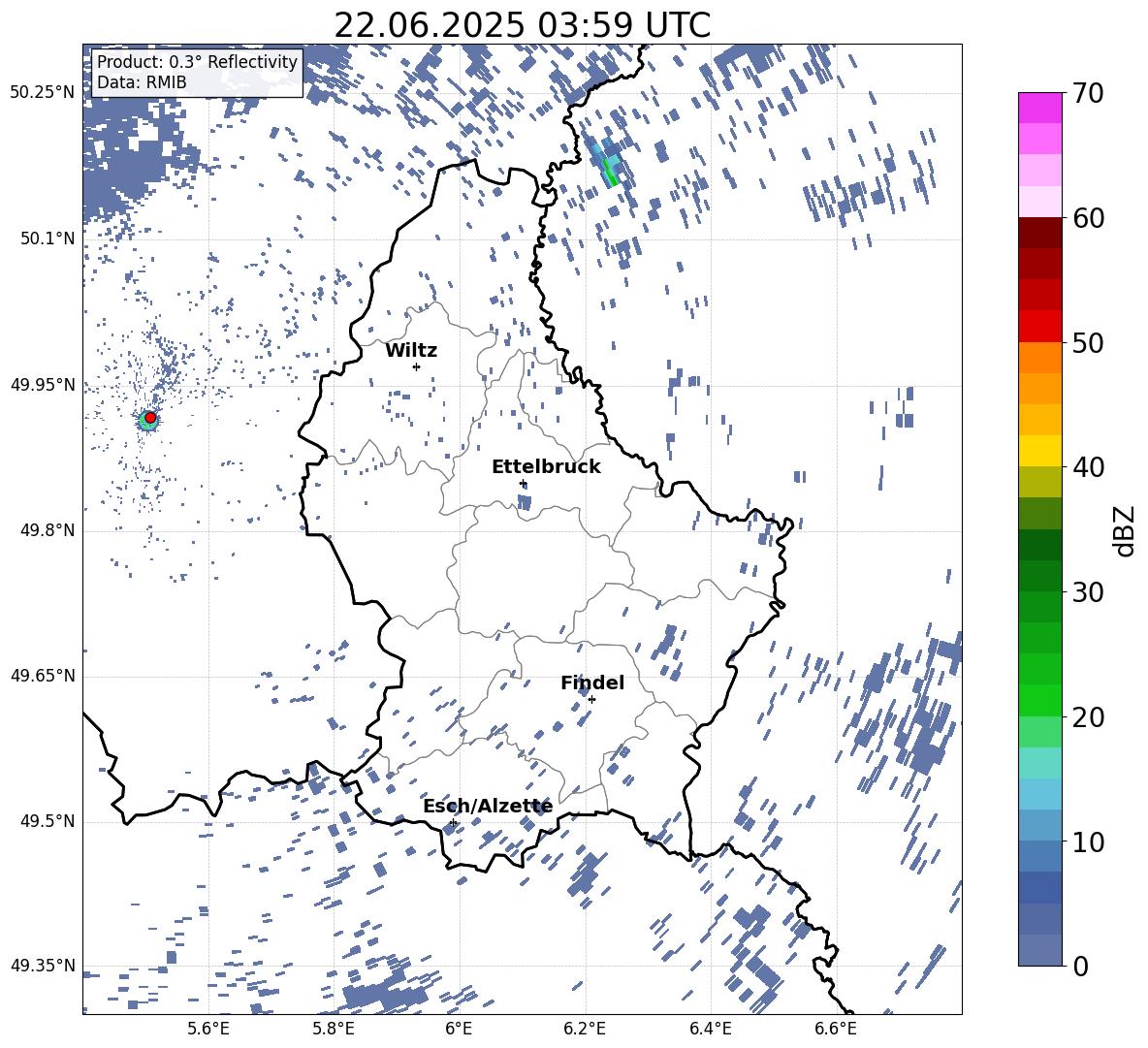This screenshot has width=1148, height=1048.
Task: Click the 49.35°N latitude label
Action: pos(43,966)
